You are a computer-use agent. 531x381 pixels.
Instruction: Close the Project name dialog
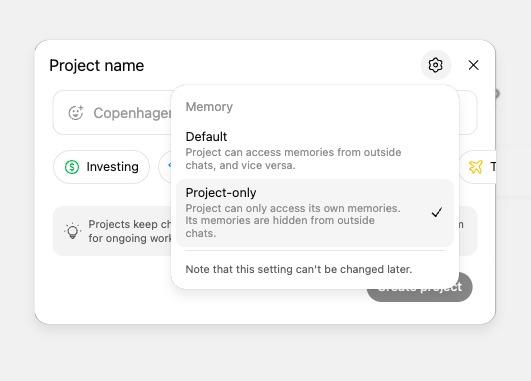point(473,65)
